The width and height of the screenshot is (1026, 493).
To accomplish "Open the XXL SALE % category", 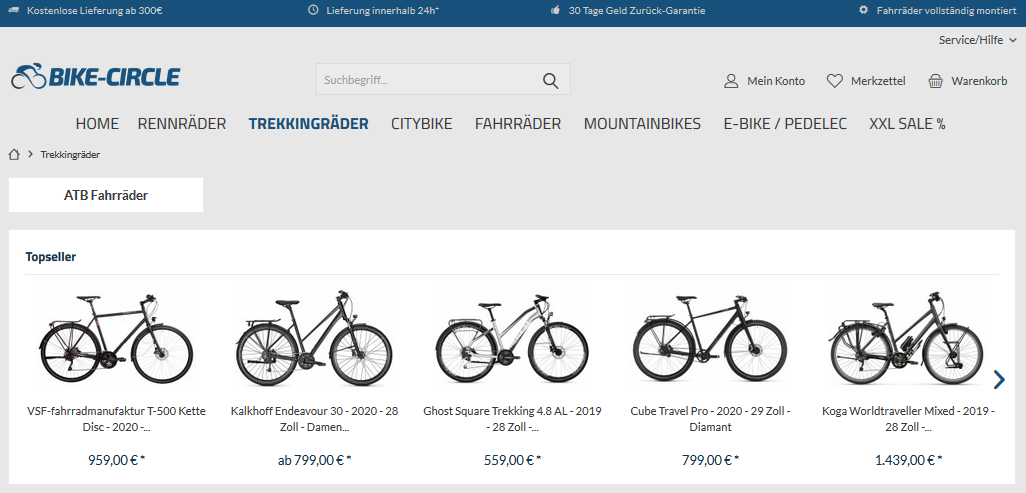I will pos(908,124).
